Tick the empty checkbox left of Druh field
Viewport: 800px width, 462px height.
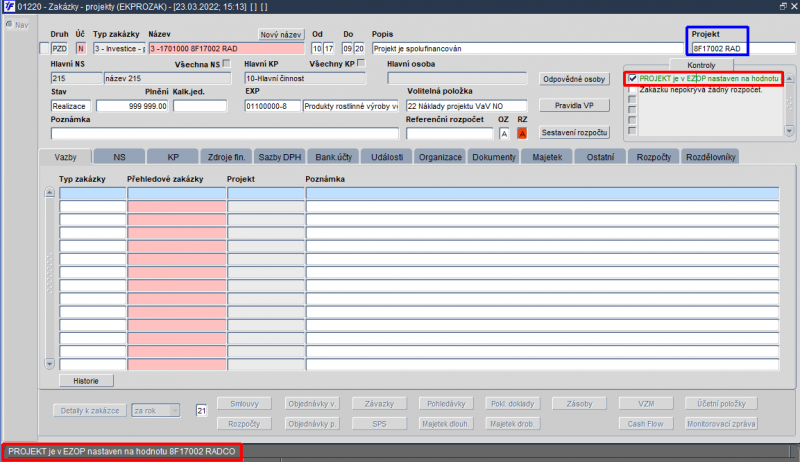[x=44, y=48]
